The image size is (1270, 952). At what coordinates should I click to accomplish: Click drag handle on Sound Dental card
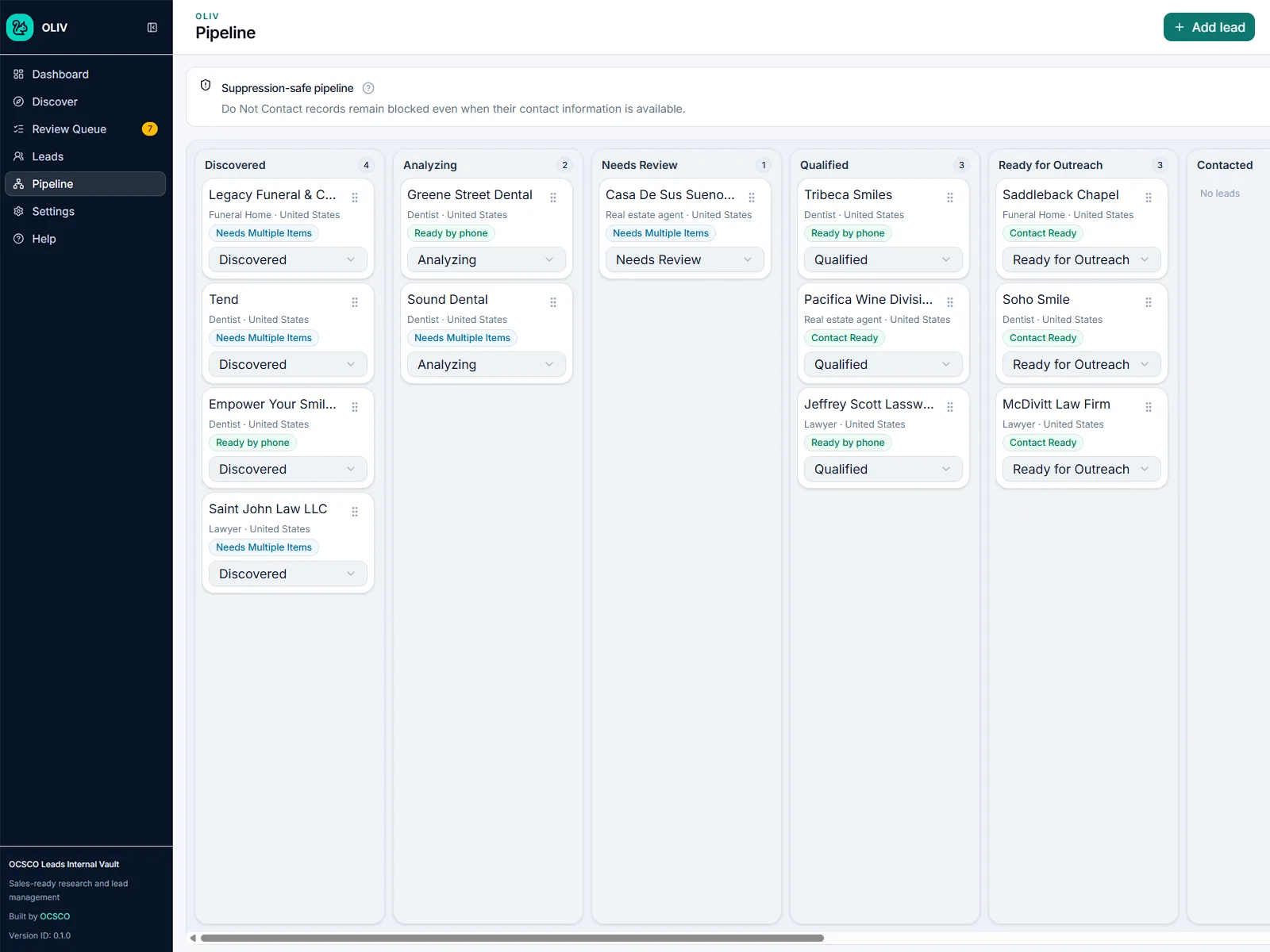[553, 302]
